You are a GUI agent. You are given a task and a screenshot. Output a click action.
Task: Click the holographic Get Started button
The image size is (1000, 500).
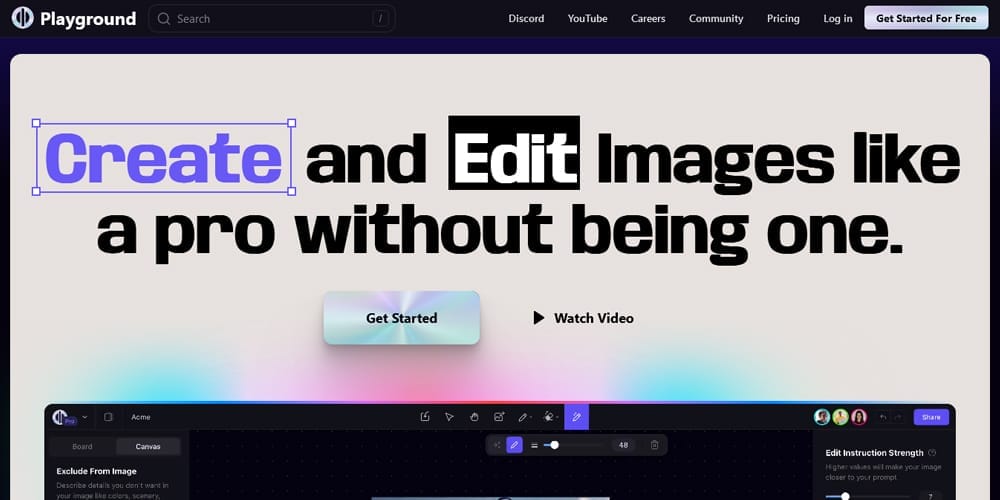pyautogui.click(x=401, y=318)
